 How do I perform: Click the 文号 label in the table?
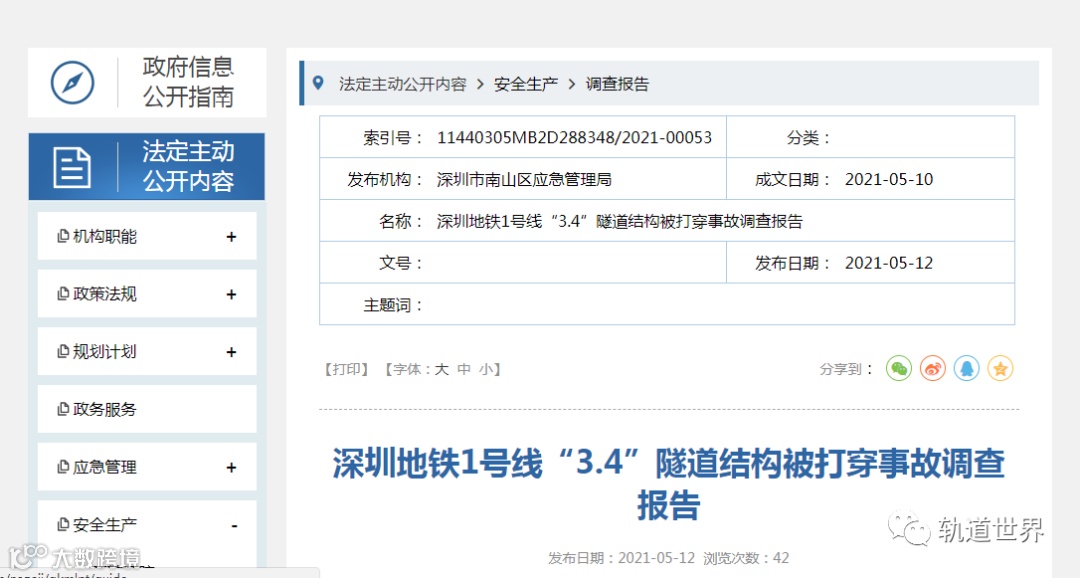coord(400,263)
